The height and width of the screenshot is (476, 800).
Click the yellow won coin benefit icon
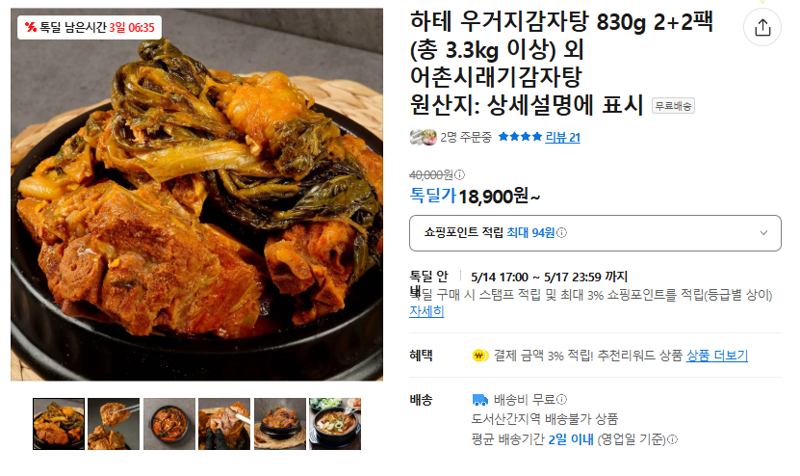(480, 355)
